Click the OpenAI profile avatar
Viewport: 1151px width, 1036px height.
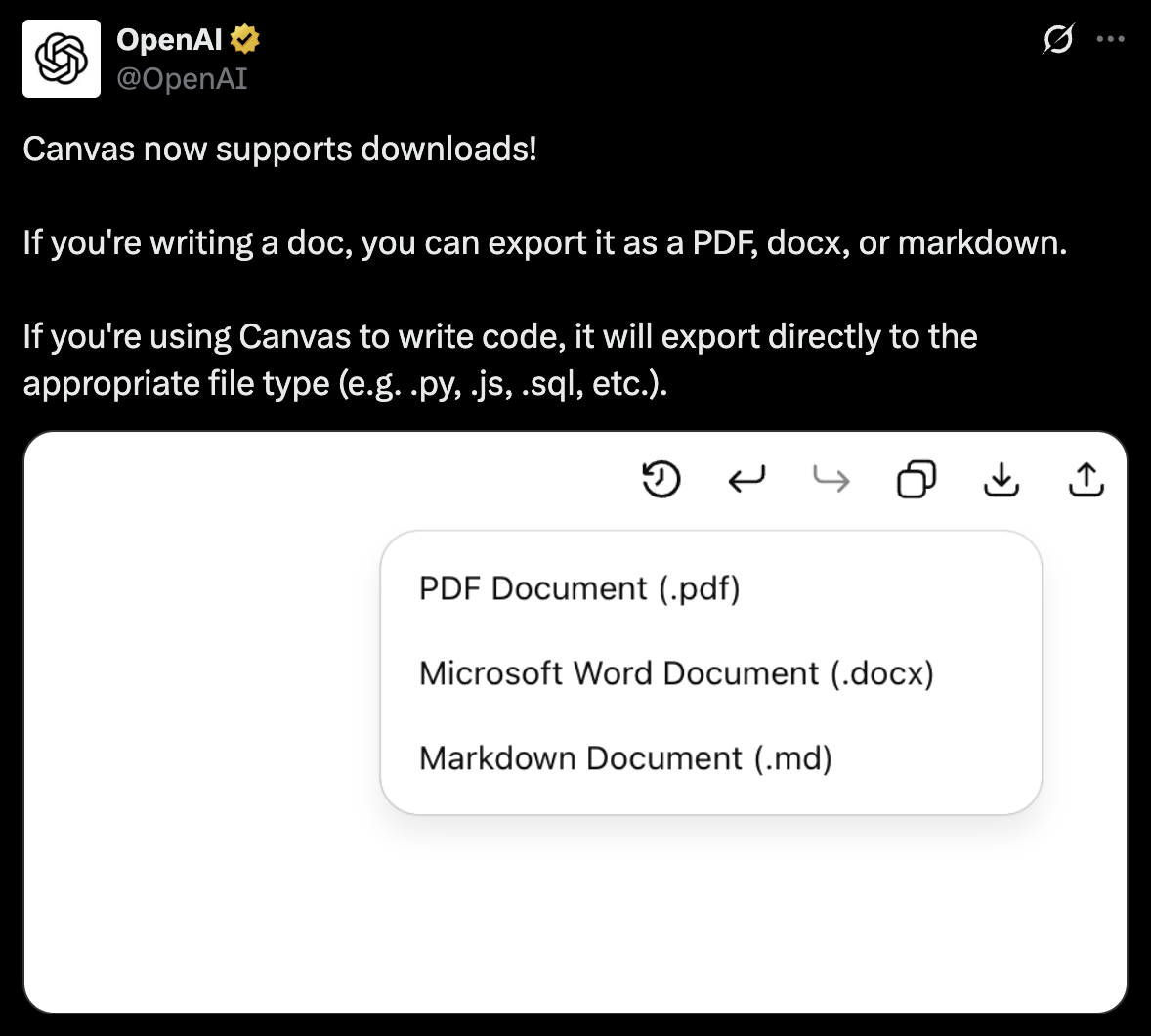pos(62,59)
